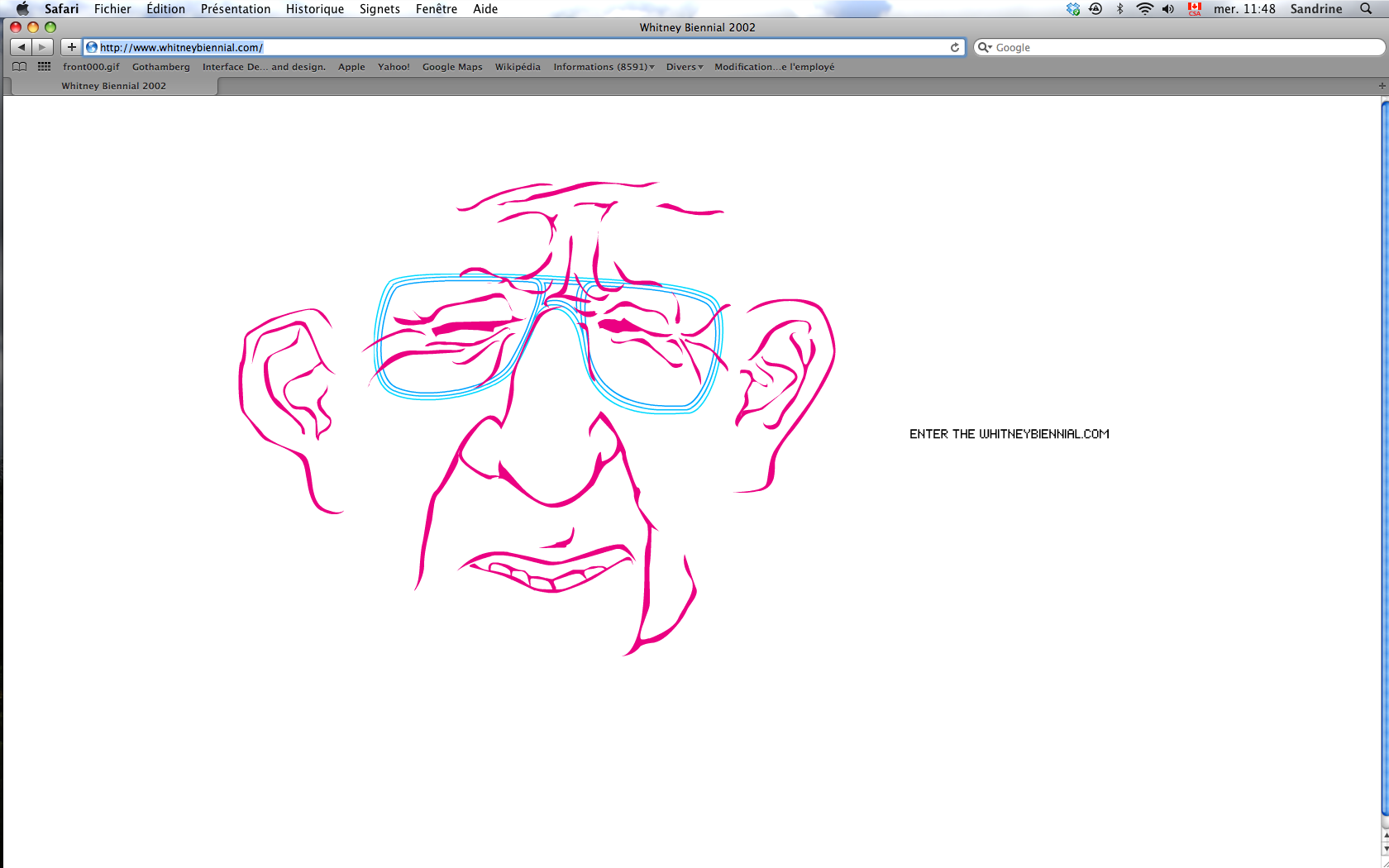Open the Historique menu
The height and width of the screenshot is (868, 1389).
pyautogui.click(x=315, y=8)
